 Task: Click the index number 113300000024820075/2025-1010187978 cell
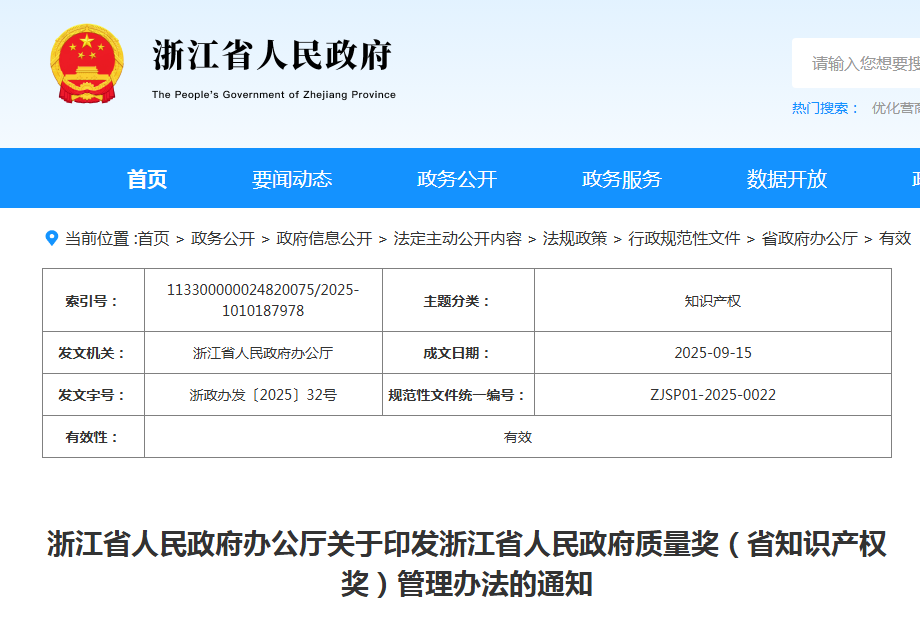tap(263, 300)
